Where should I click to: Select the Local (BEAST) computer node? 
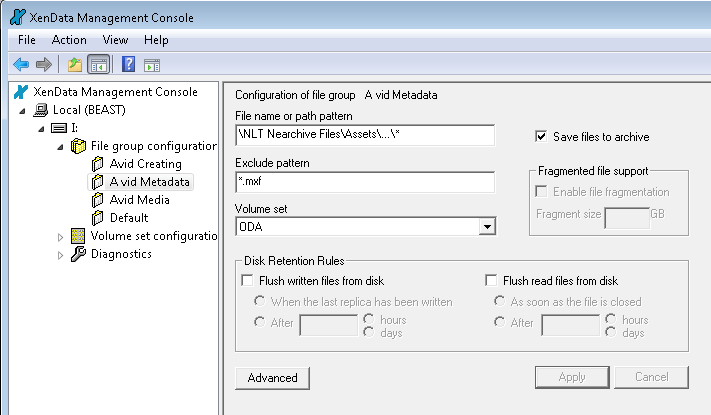point(79,110)
